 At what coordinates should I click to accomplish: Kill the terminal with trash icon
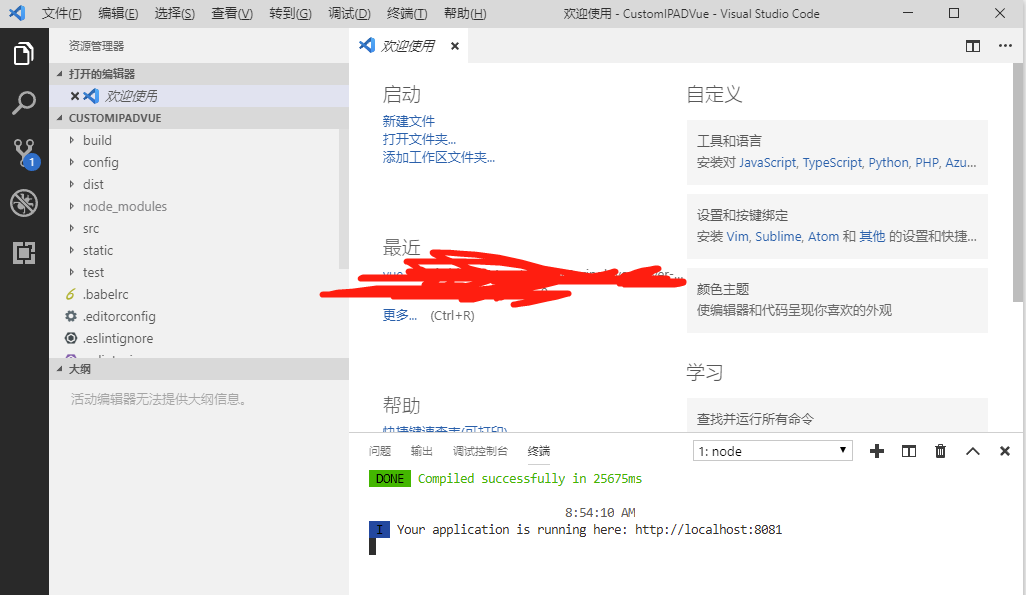pyautogui.click(x=940, y=451)
